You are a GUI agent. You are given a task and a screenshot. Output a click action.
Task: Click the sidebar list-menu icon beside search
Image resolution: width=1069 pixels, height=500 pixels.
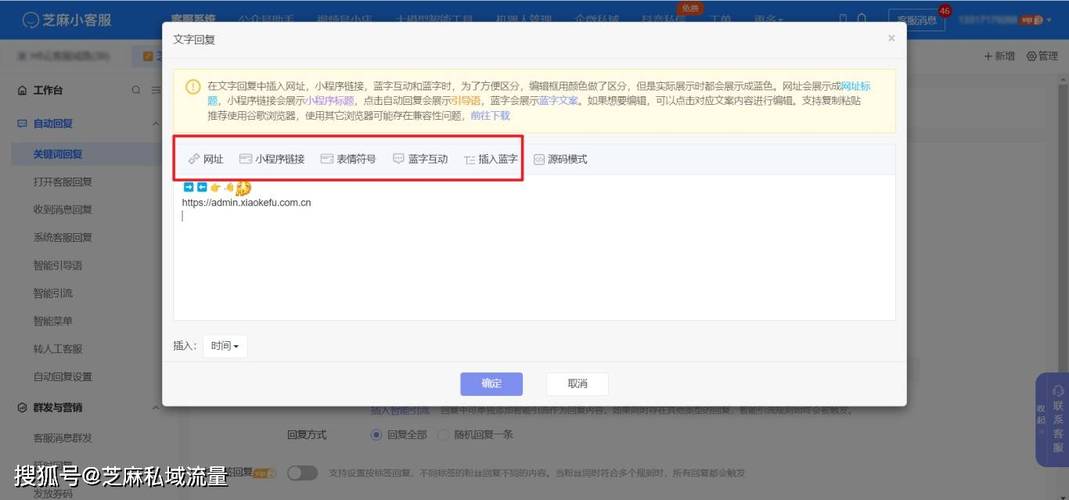point(156,90)
